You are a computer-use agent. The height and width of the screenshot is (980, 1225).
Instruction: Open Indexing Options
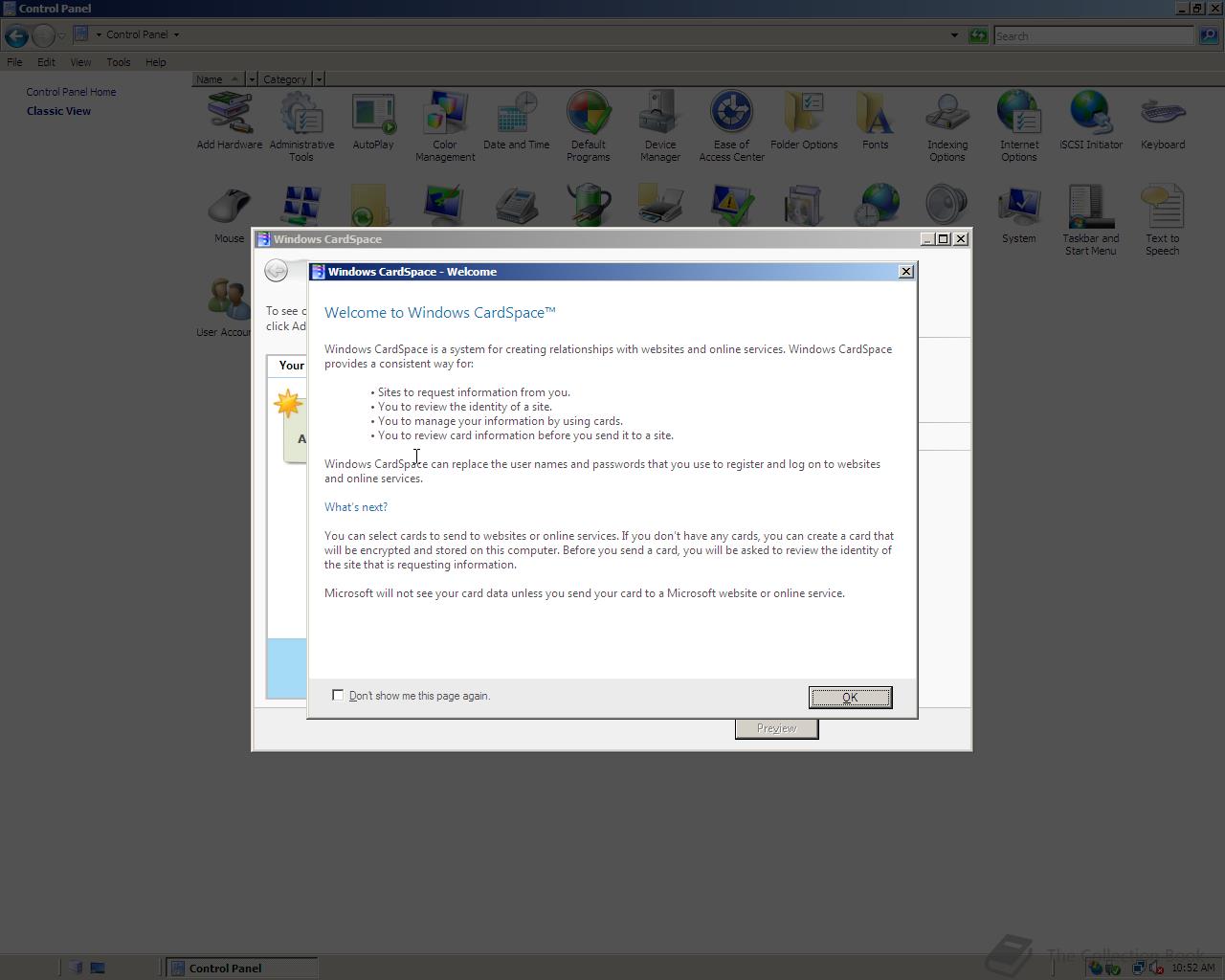[947, 127]
